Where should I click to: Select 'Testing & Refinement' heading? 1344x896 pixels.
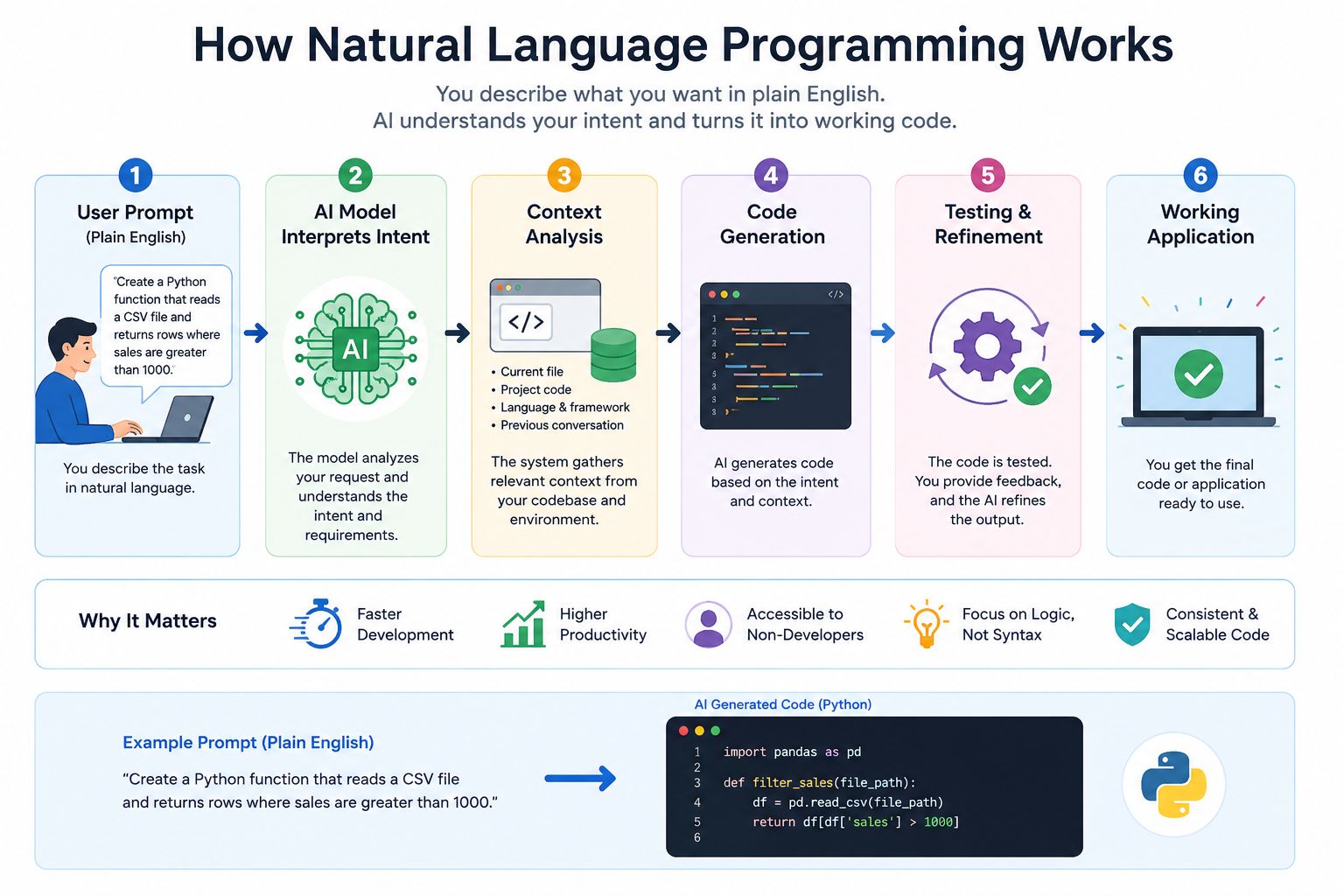(988, 225)
